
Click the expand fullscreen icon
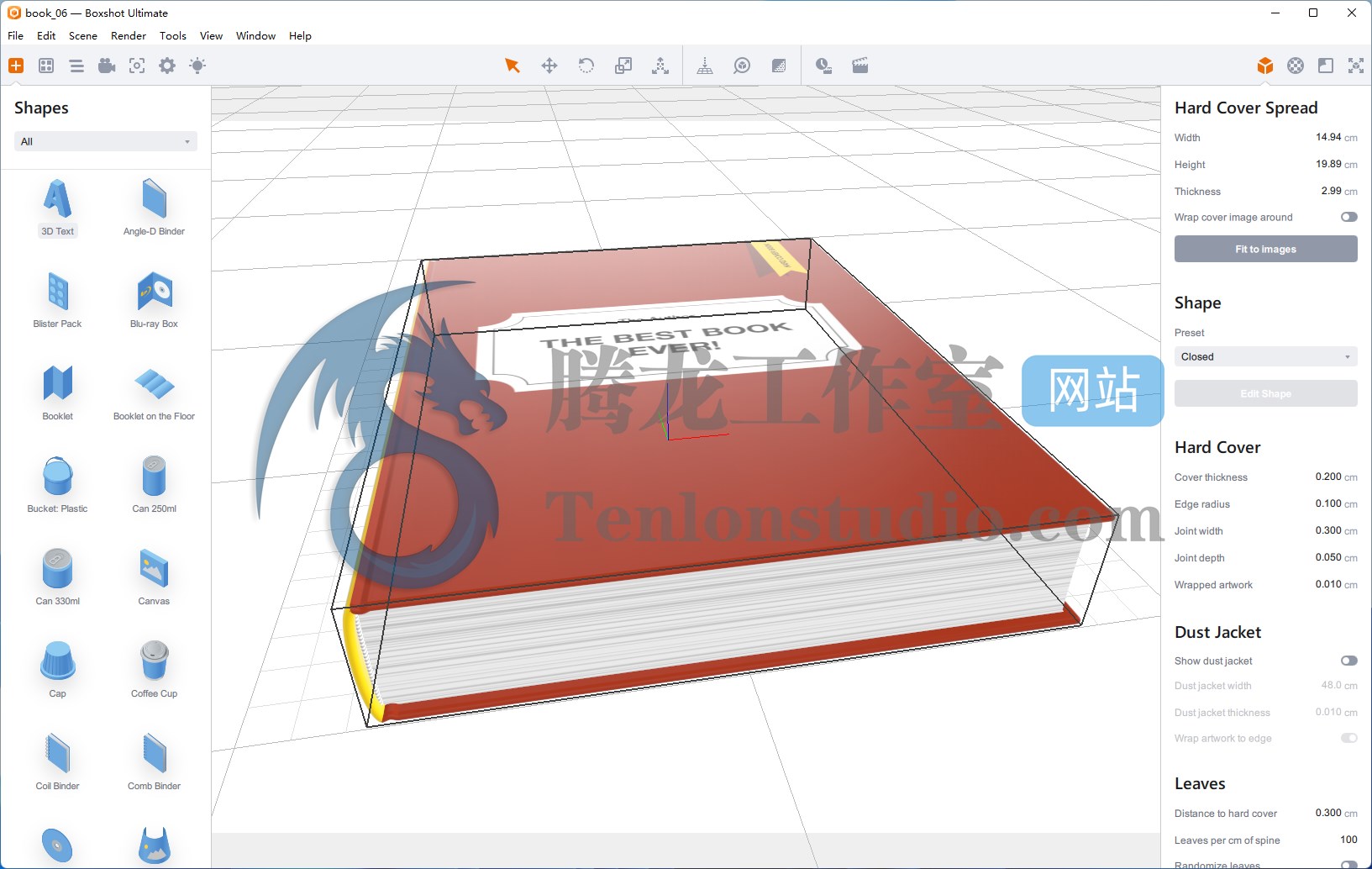point(1356,66)
